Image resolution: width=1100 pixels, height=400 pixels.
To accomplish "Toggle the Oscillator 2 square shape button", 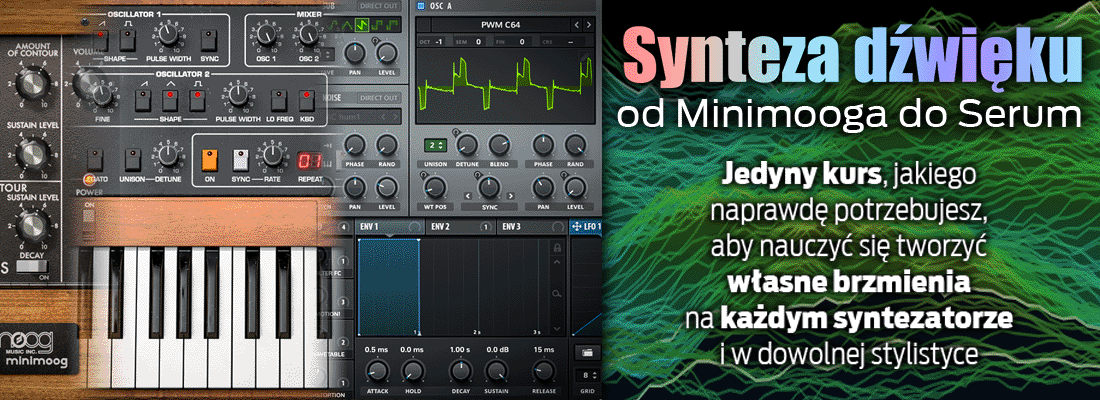I will click(x=196, y=102).
